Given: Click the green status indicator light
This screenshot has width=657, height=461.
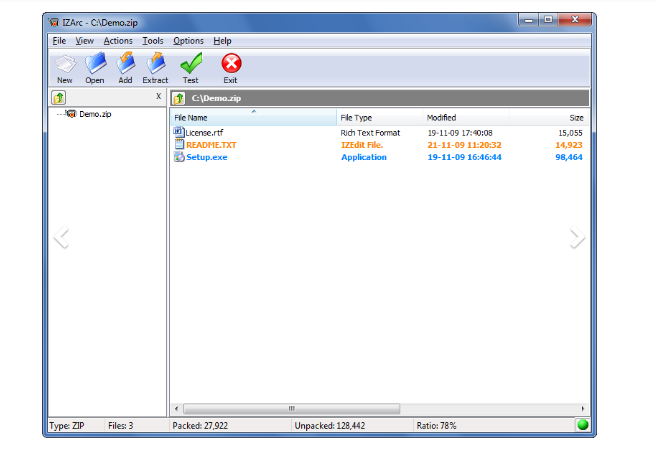Looking at the screenshot, I should [x=582, y=425].
